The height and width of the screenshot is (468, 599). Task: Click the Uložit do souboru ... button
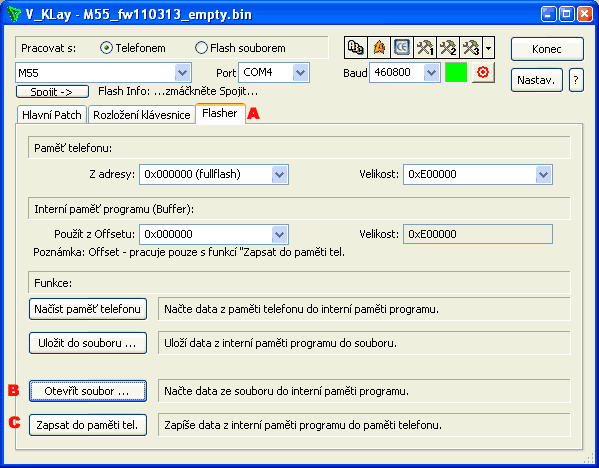tap(88, 343)
